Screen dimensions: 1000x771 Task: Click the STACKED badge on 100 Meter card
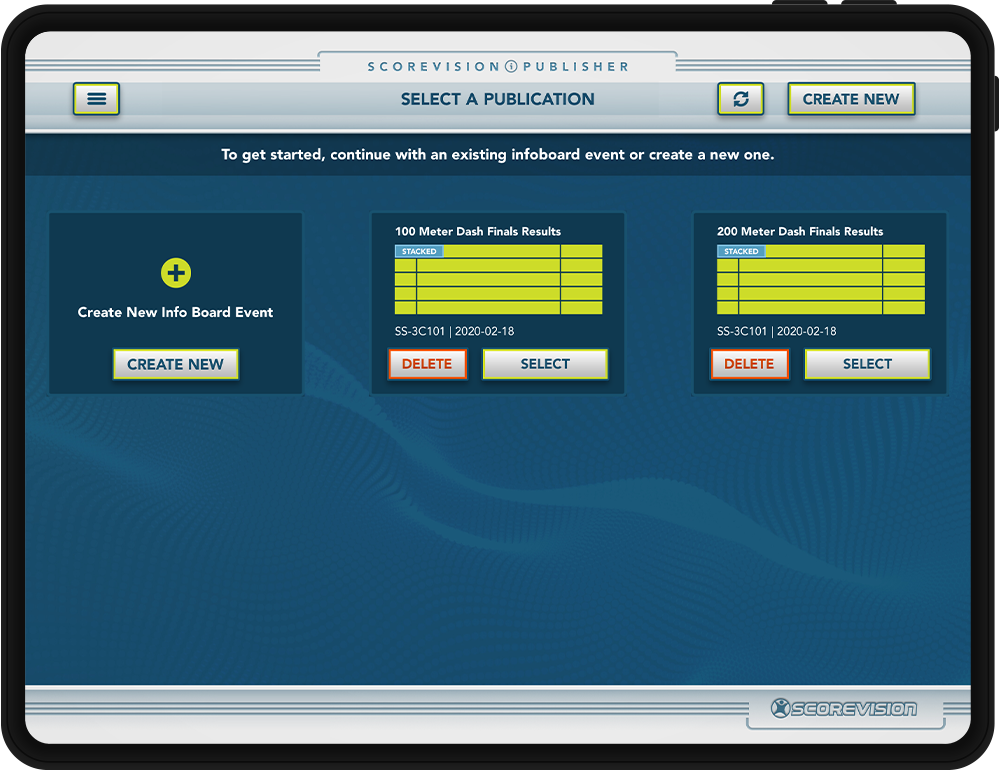tap(419, 251)
